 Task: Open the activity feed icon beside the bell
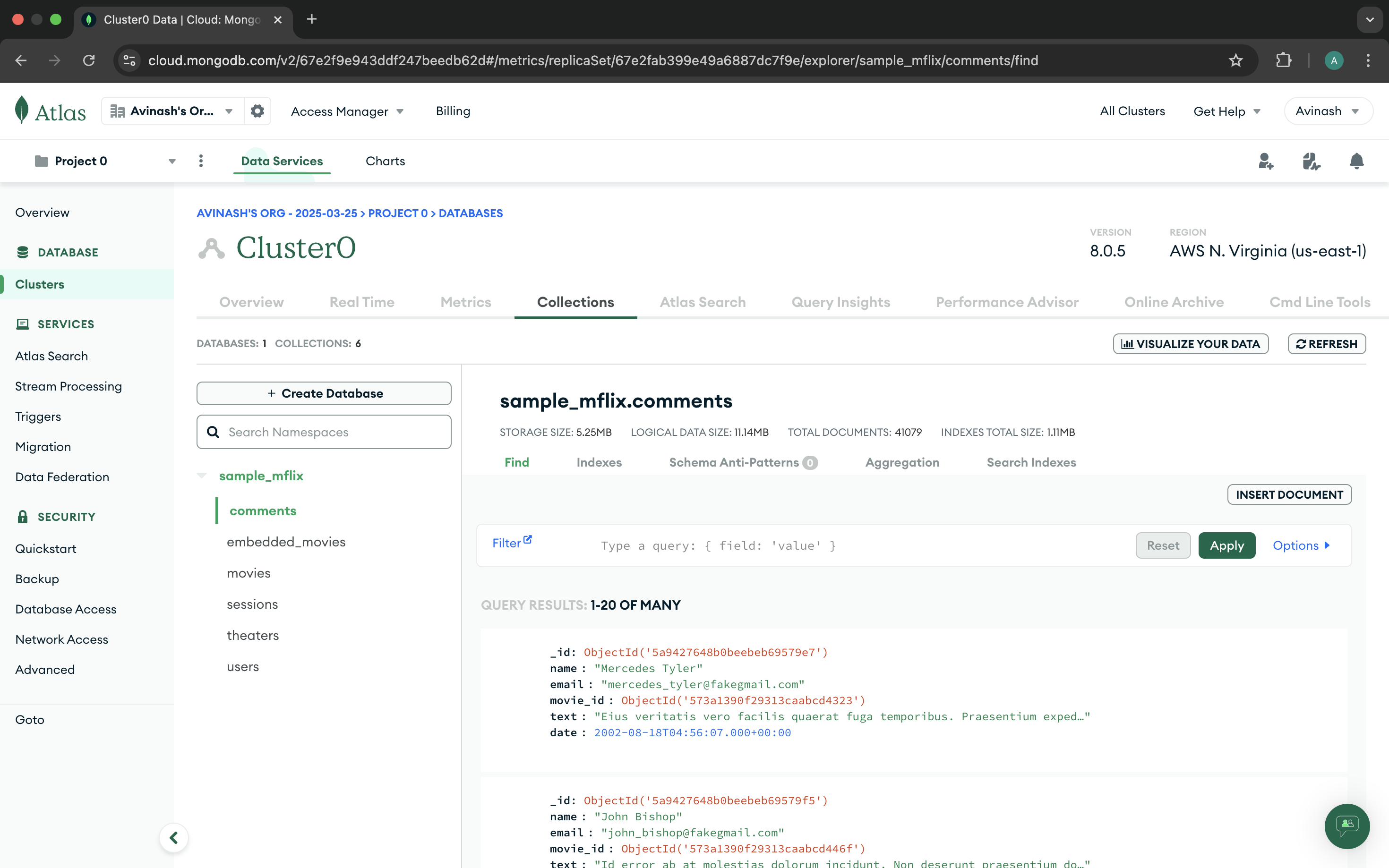pyautogui.click(x=1311, y=162)
